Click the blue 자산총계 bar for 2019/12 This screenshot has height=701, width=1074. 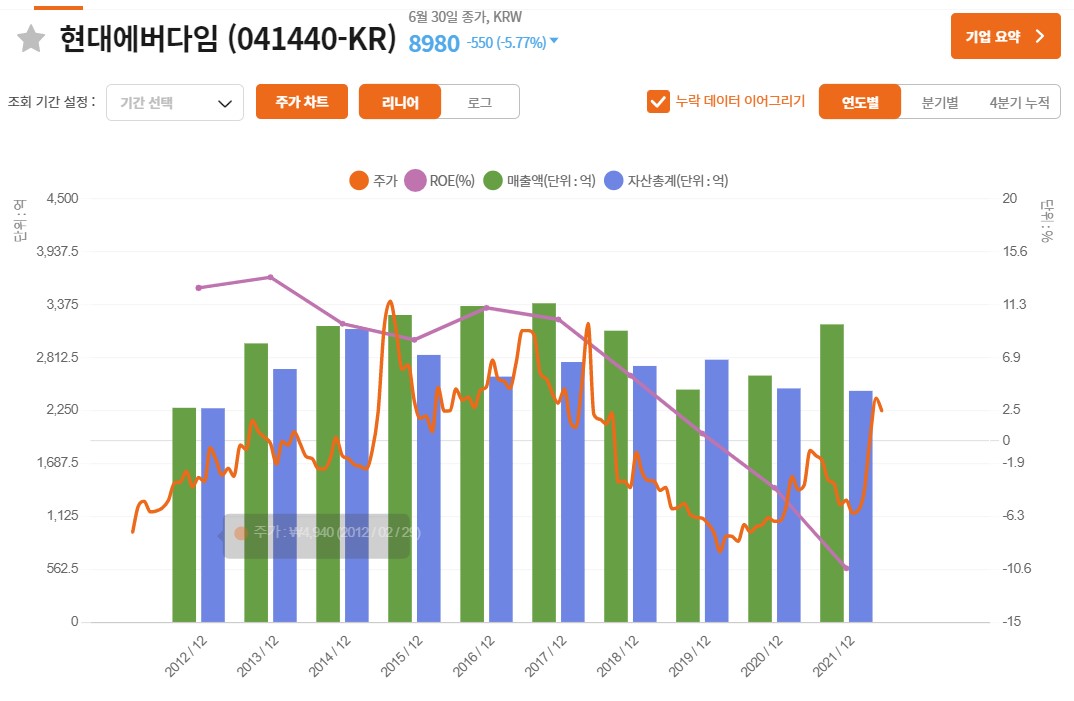click(716, 491)
